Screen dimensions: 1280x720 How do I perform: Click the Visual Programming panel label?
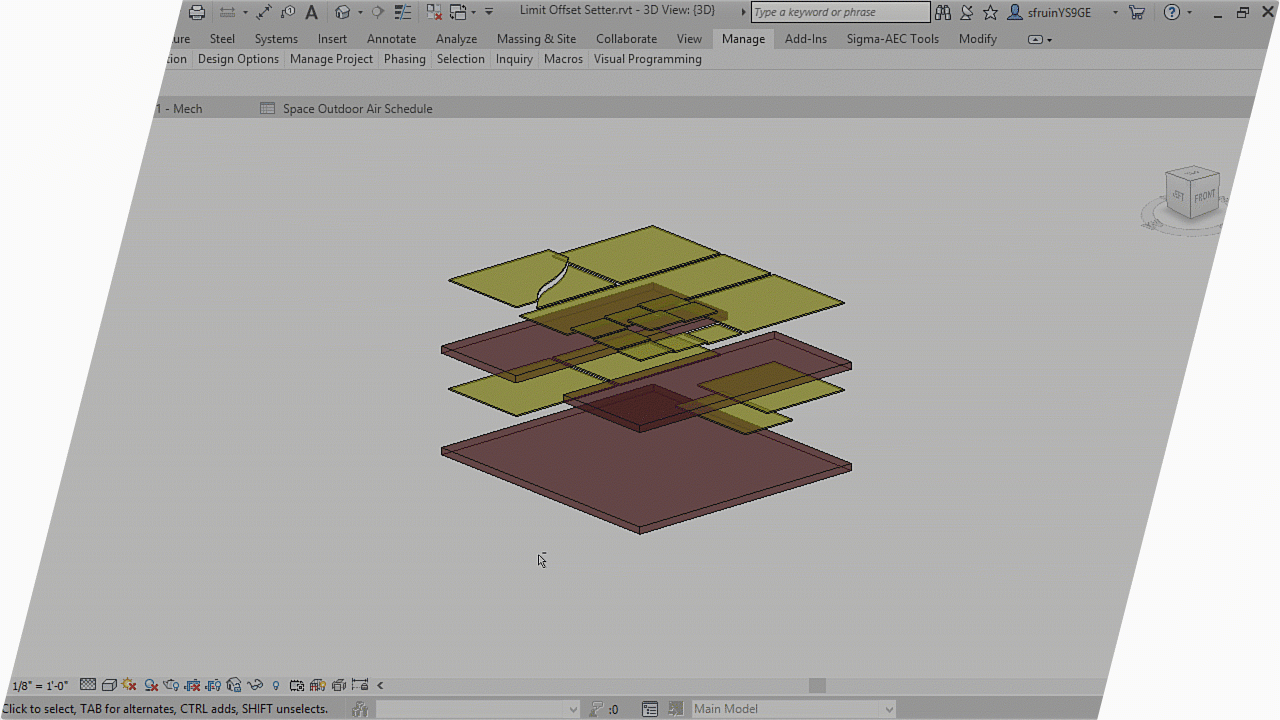point(648,59)
